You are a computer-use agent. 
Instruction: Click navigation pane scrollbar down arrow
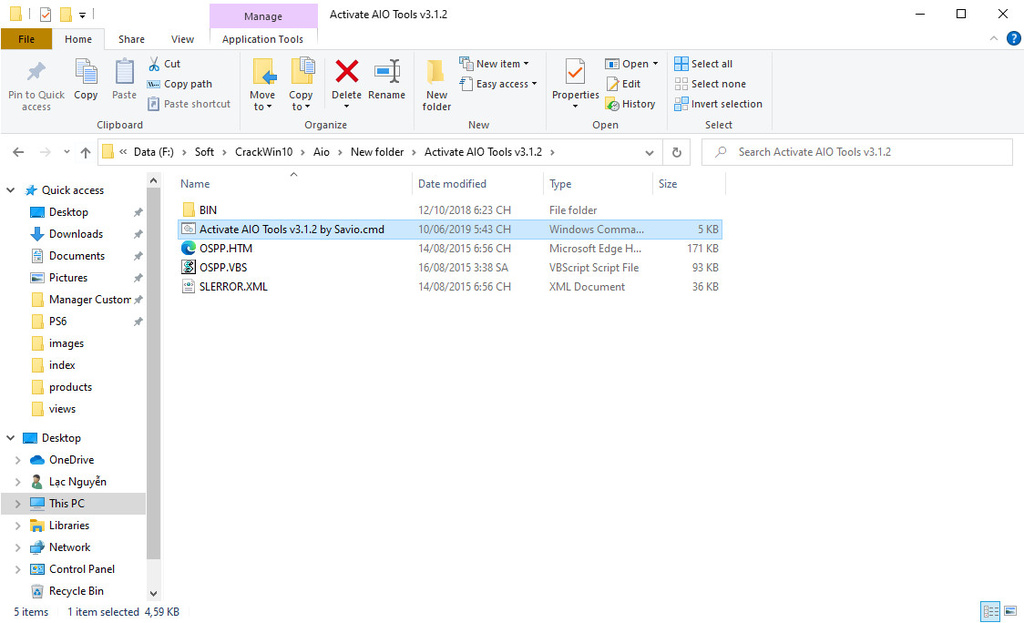click(153, 594)
